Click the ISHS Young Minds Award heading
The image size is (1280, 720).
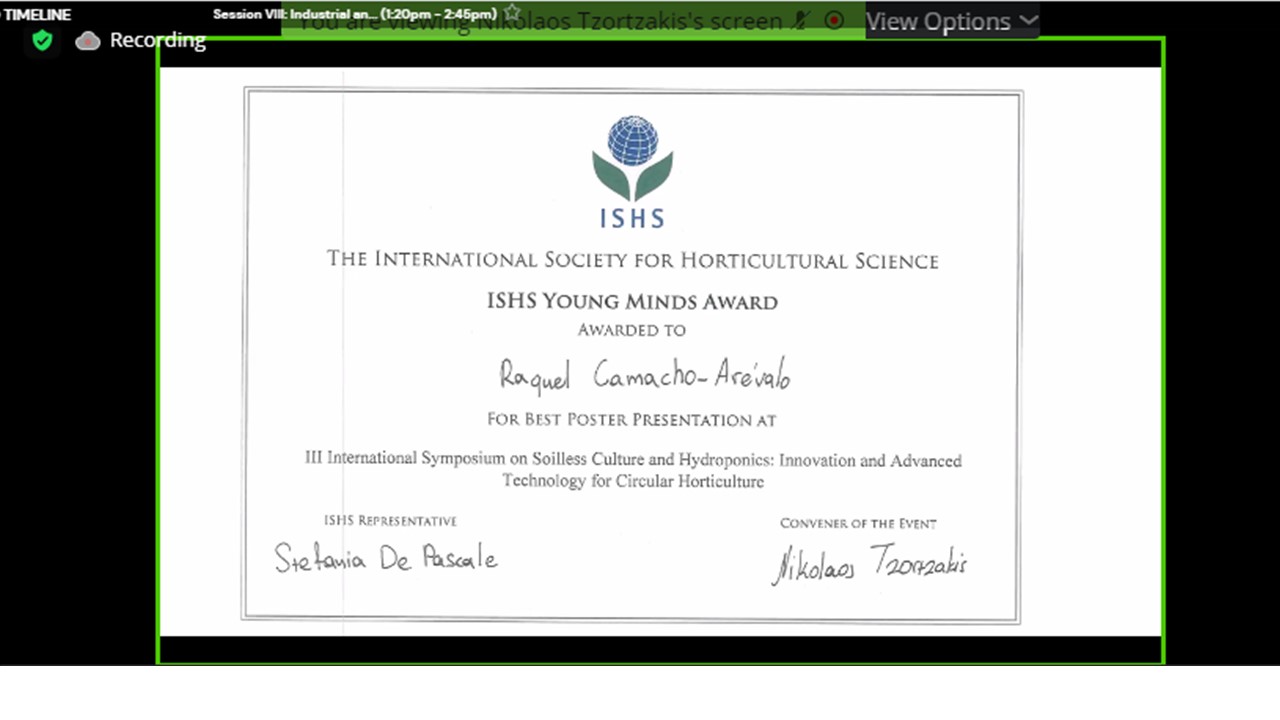[x=632, y=301]
